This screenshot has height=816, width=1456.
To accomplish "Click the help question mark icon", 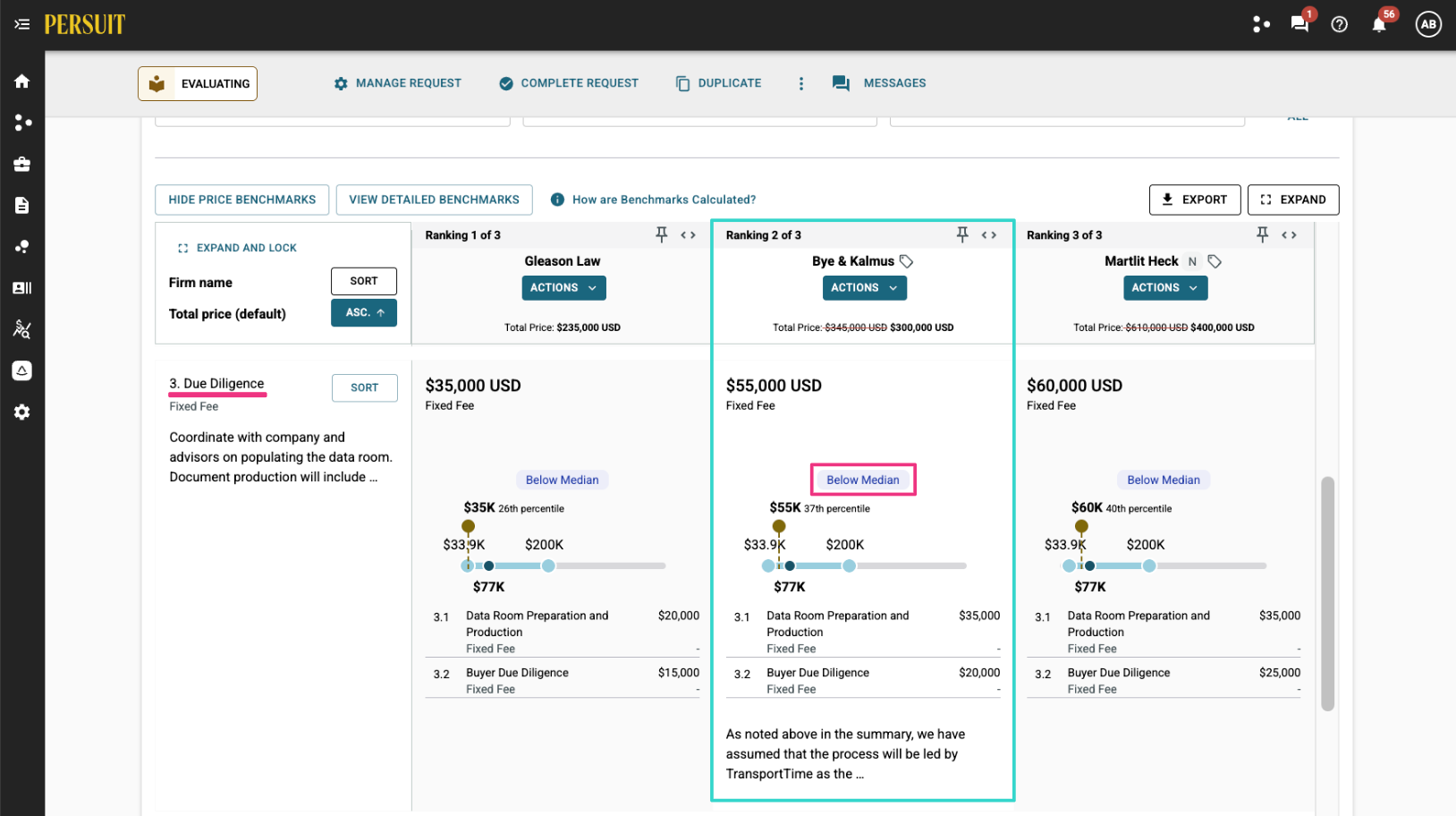I will tap(1339, 24).
